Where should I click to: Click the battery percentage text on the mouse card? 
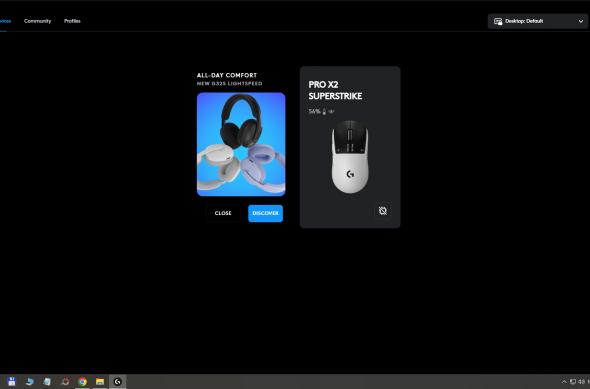click(314, 111)
